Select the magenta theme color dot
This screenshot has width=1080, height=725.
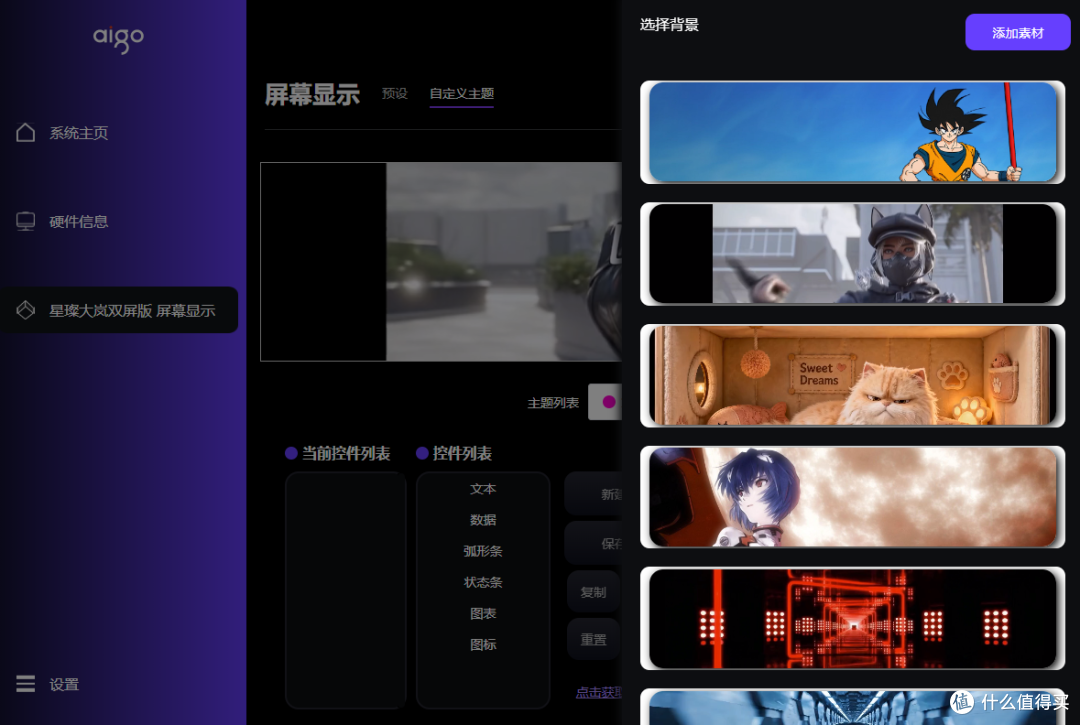609,402
